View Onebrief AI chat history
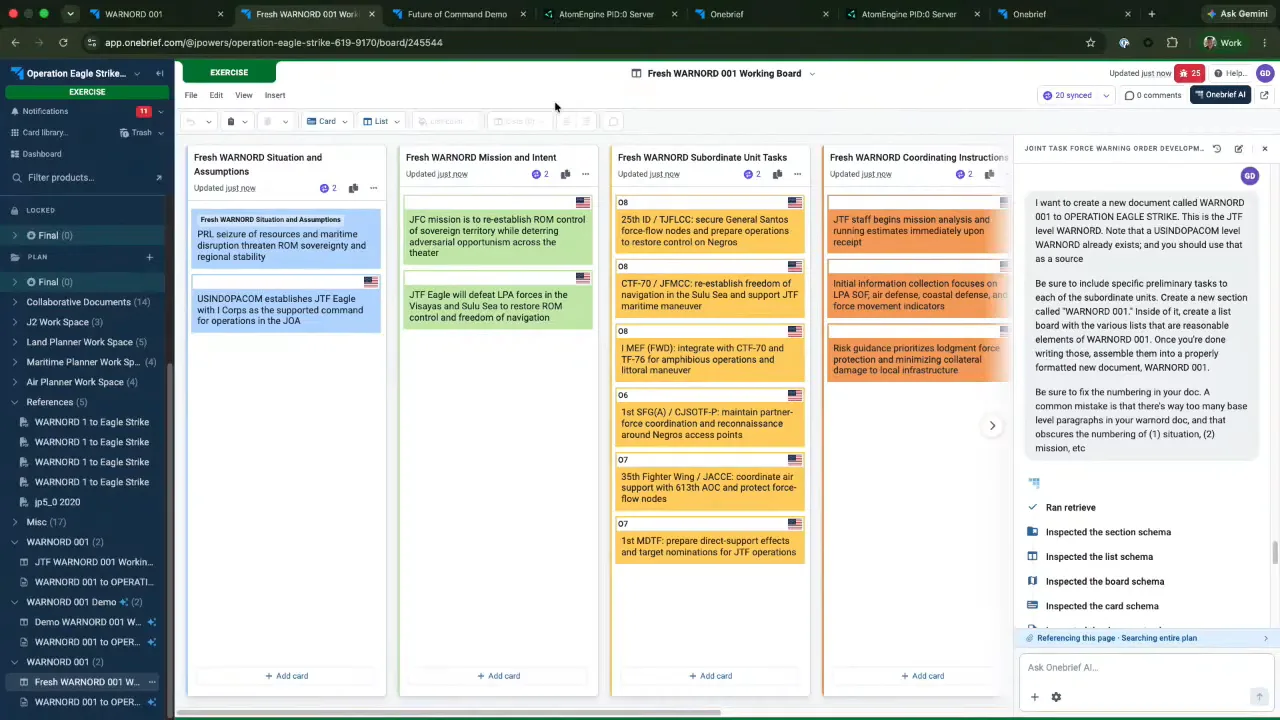The width and height of the screenshot is (1280, 720). coord(1217,149)
